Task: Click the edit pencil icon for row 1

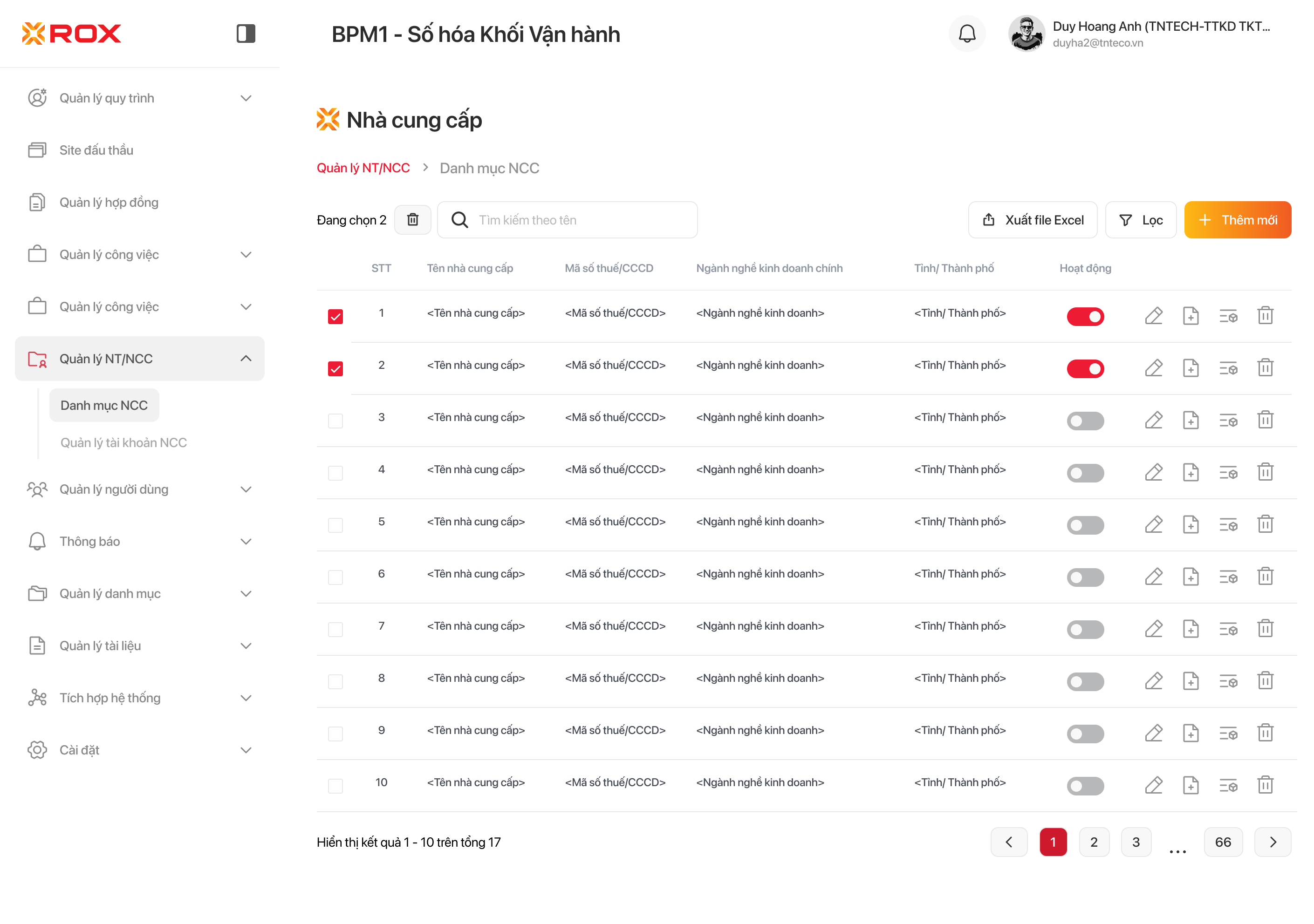Action: [x=1153, y=316]
